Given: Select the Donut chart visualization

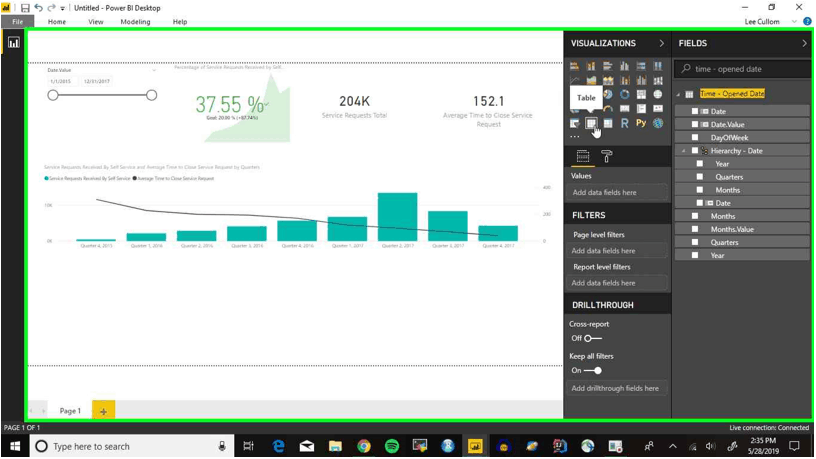Looking at the screenshot, I should (x=624, y=94).
